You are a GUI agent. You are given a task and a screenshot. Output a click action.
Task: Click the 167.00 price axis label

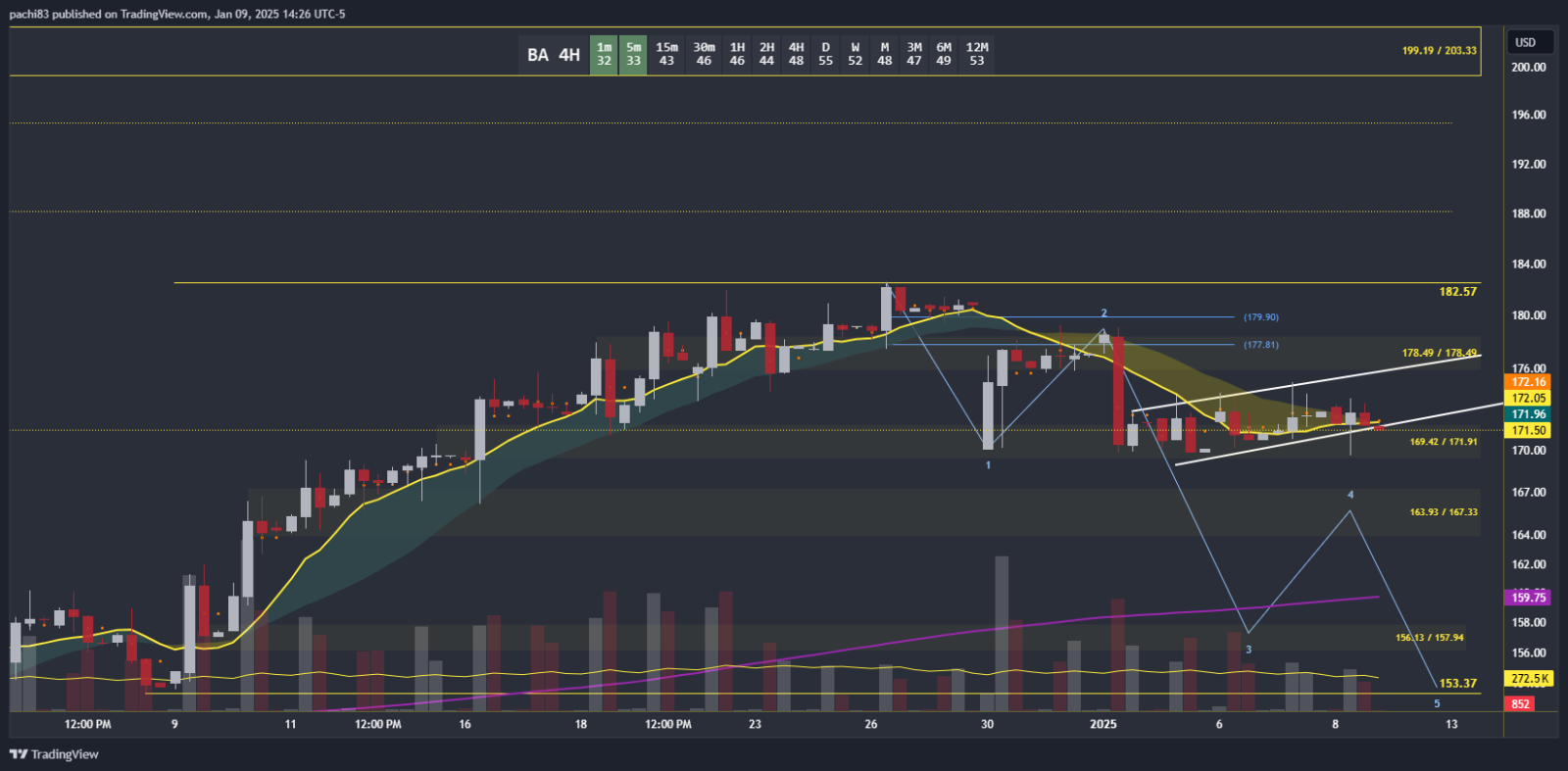(1528, 493)
